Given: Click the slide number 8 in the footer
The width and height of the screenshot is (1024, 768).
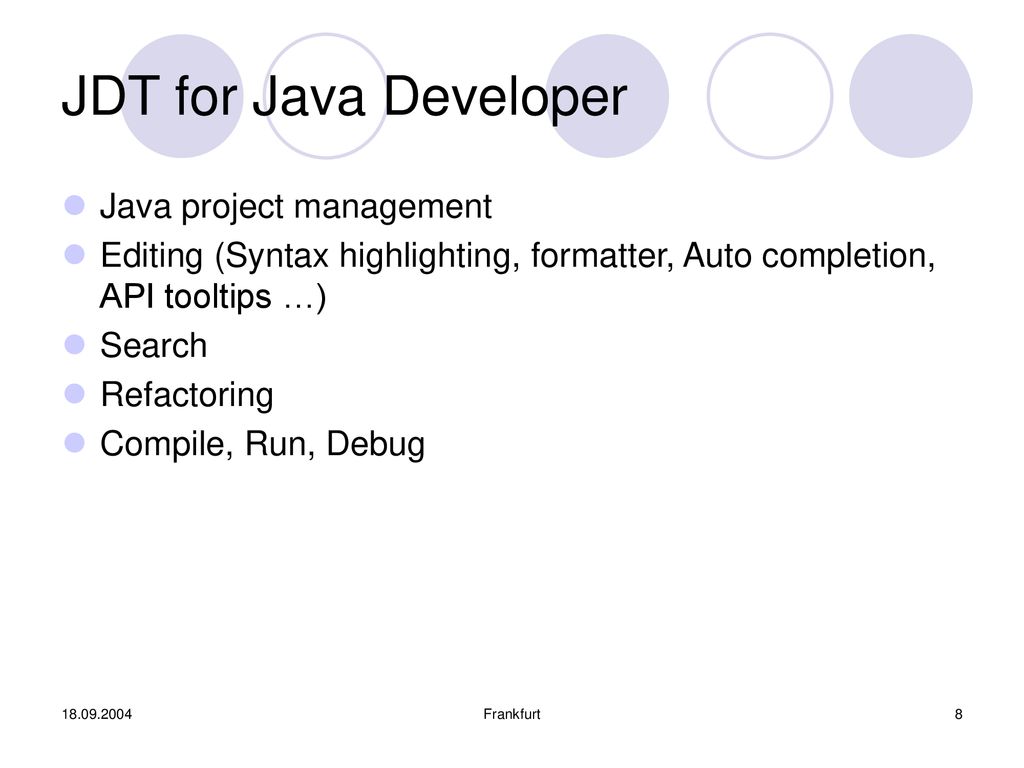Looking at the screenshot, I should coord(958,714).
